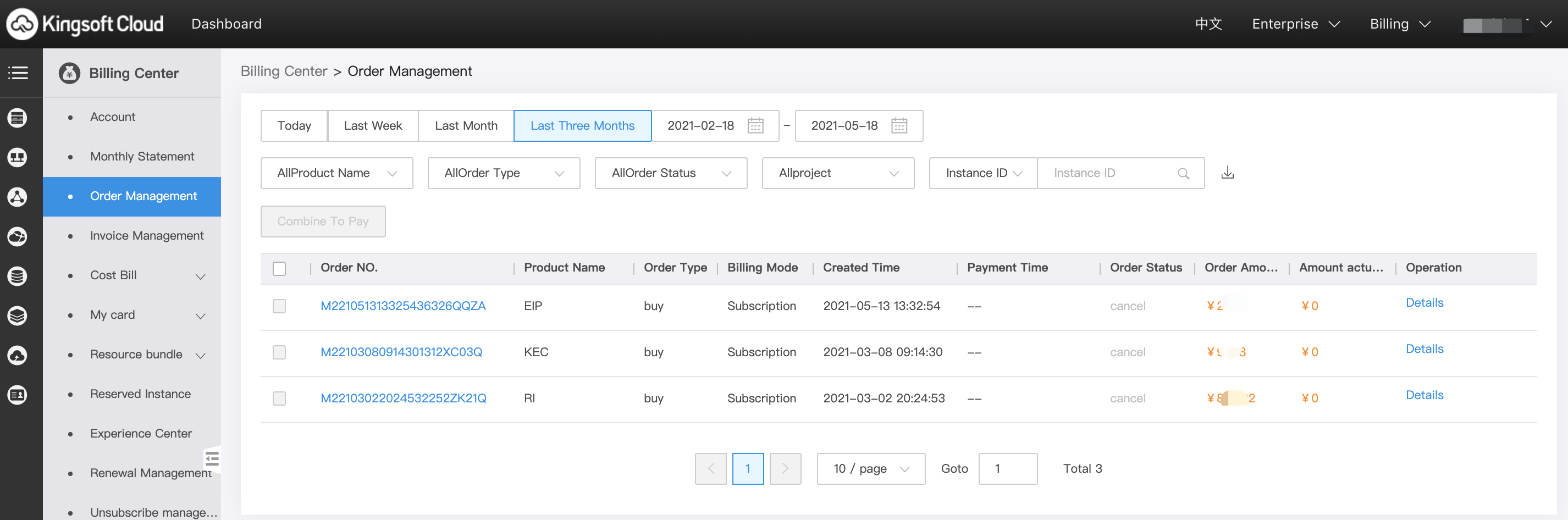Expand the Billing menu in header

[1400, 24]
